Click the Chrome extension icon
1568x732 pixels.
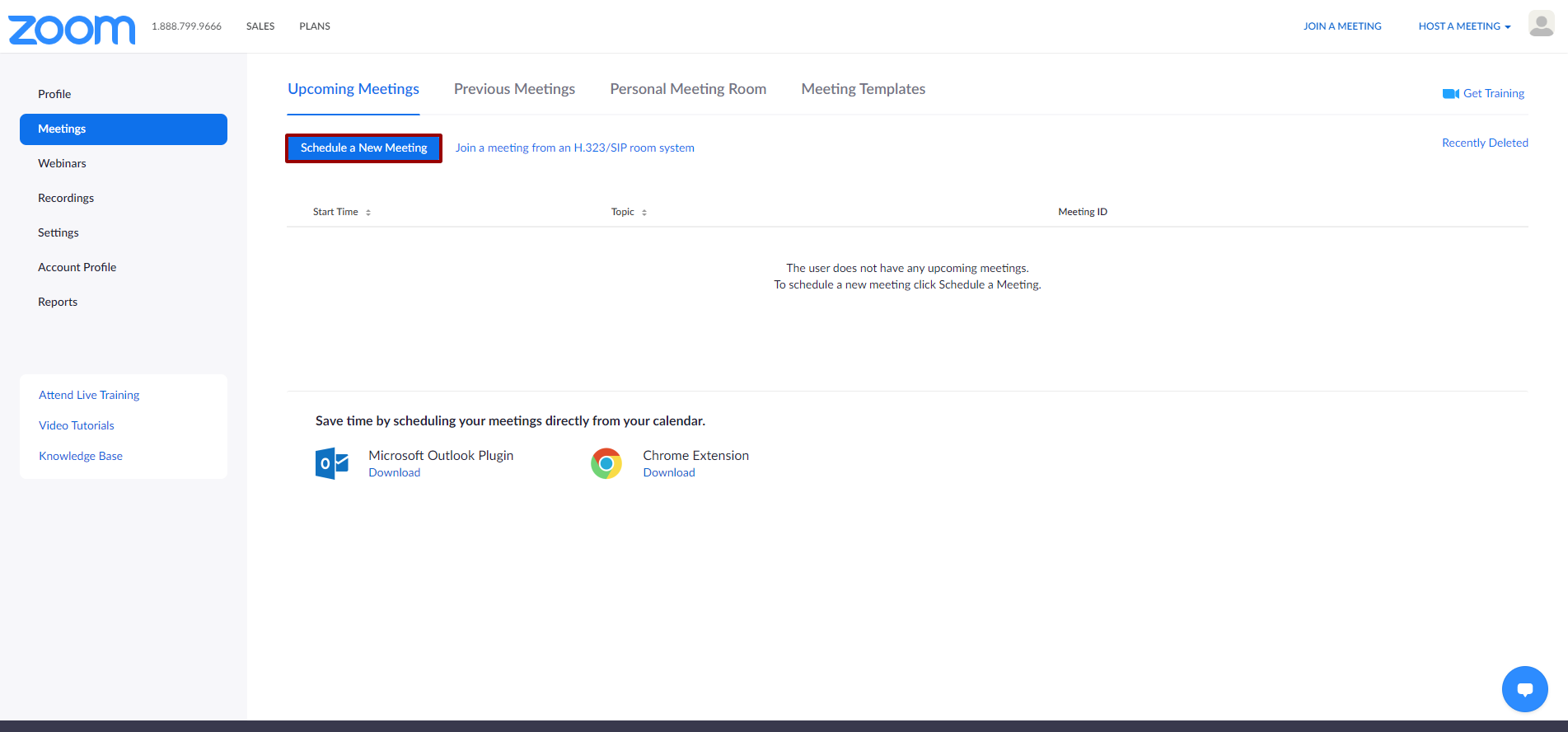click(606, 463)
